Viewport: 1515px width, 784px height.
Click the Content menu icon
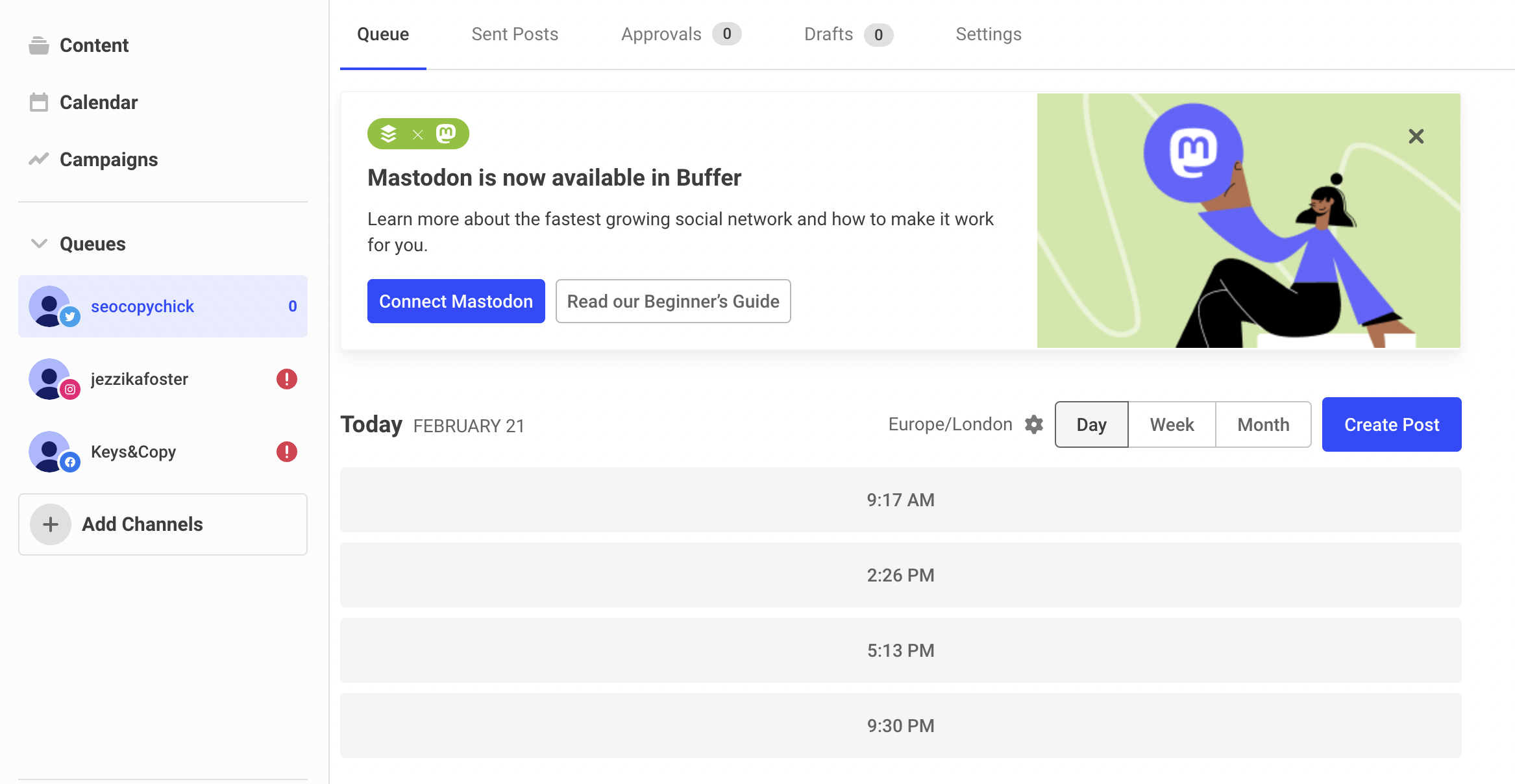point(38,44)
